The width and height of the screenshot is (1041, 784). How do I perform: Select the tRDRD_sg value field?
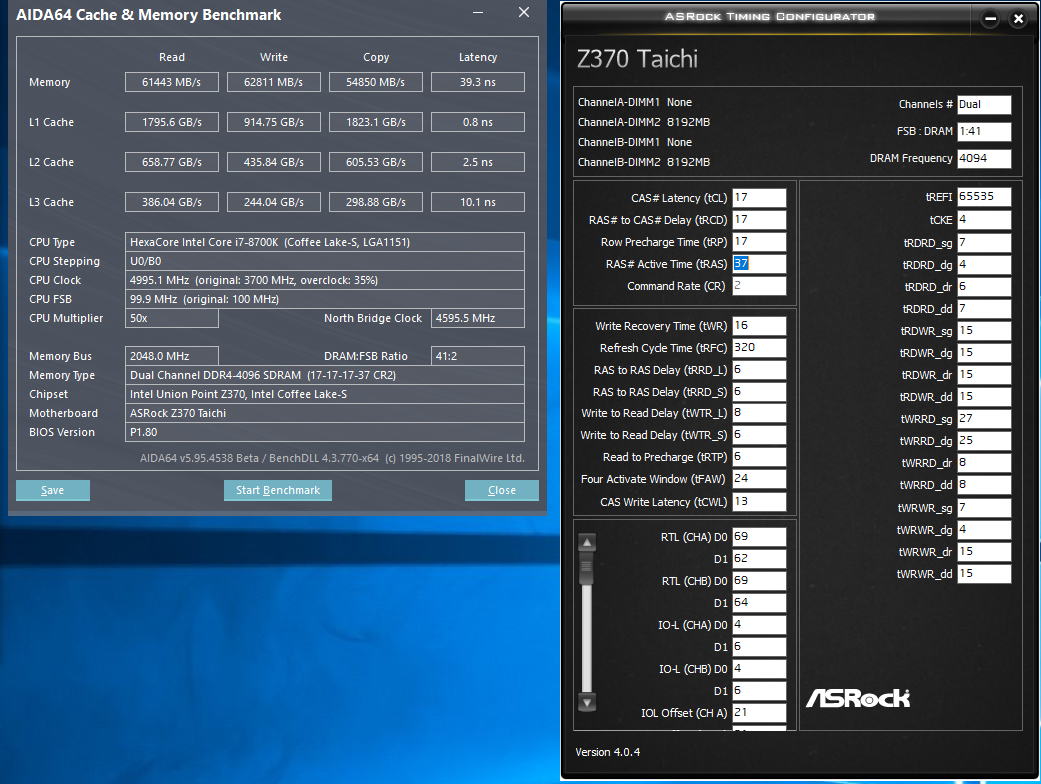coord(984,243)
